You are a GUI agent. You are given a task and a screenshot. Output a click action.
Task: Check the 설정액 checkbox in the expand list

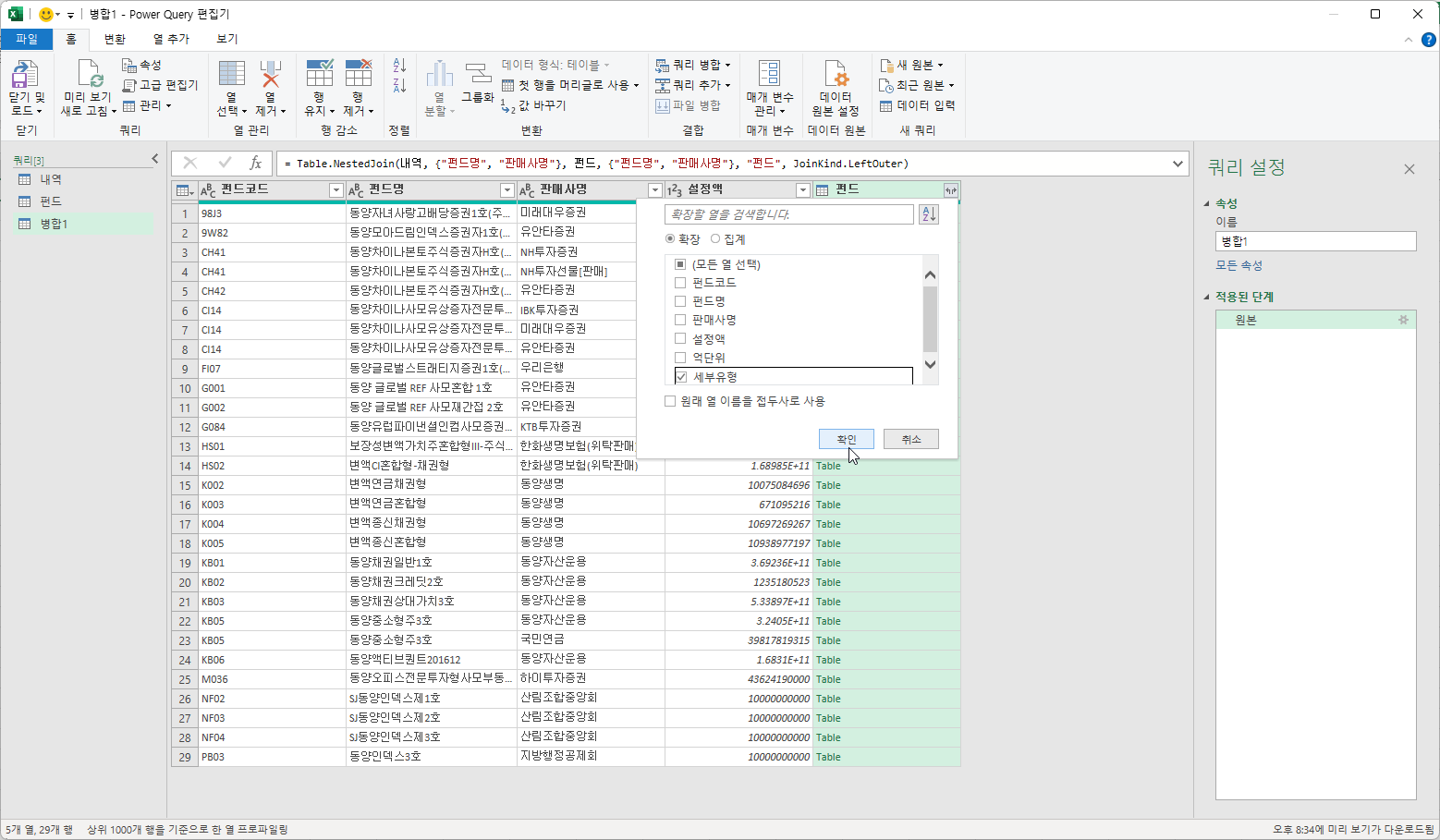coord(680,339)
